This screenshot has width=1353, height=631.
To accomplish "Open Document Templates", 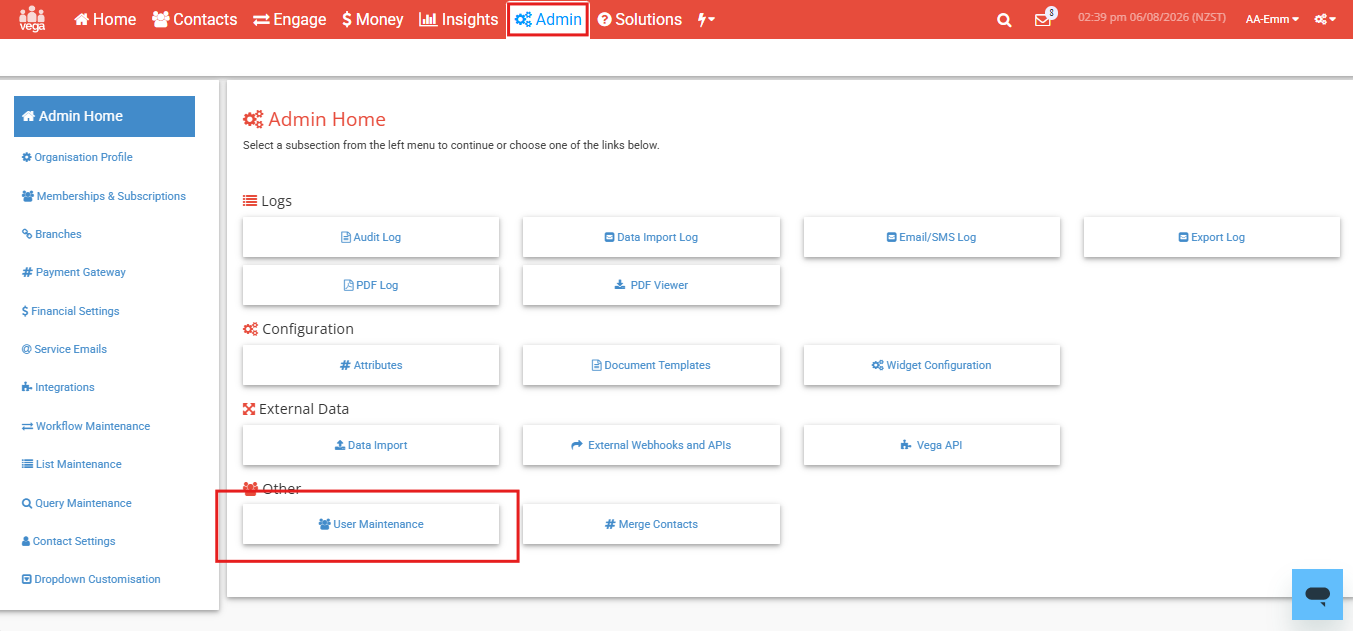I will pos(651,365).
